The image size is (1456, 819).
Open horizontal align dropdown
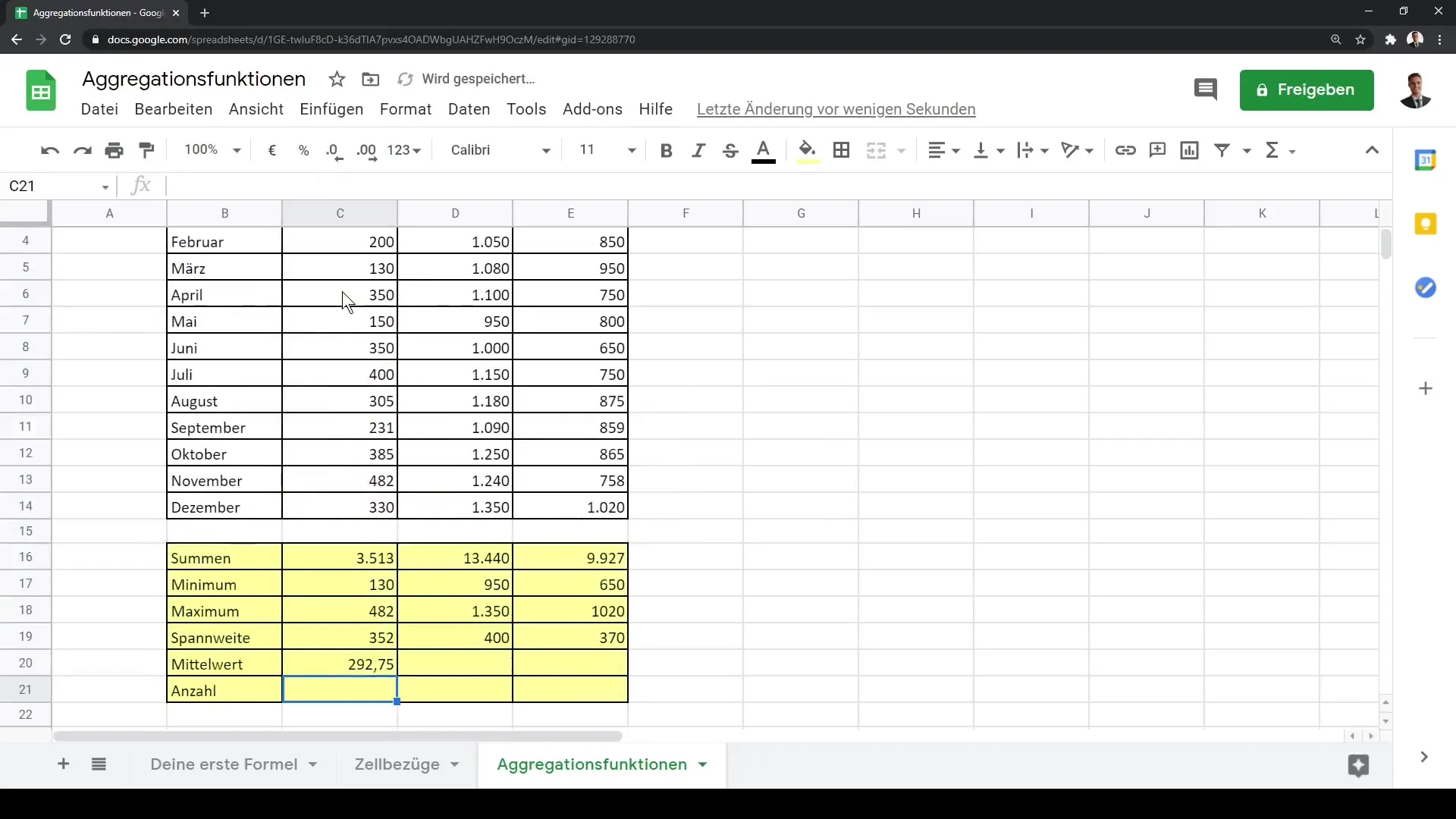(x=944, y=150)
